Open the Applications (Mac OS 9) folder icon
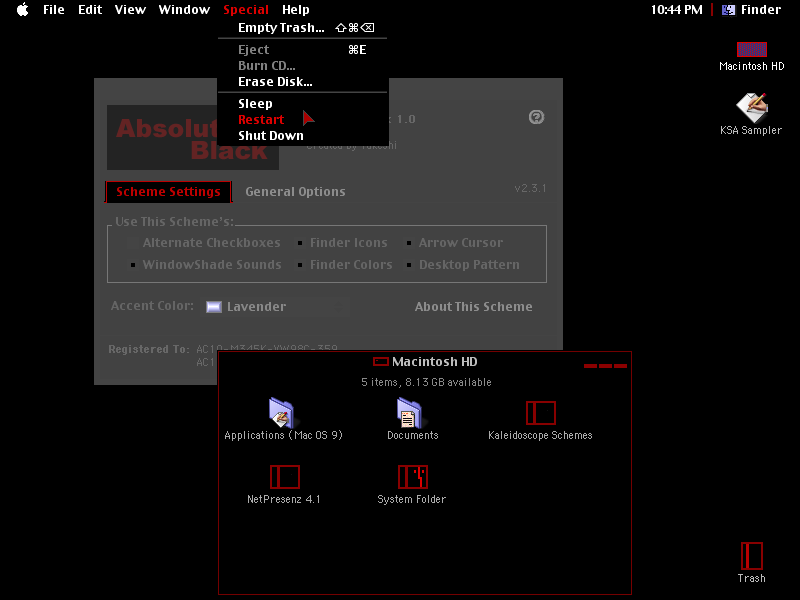Screen dimensions: 800x600 (282, 413)
